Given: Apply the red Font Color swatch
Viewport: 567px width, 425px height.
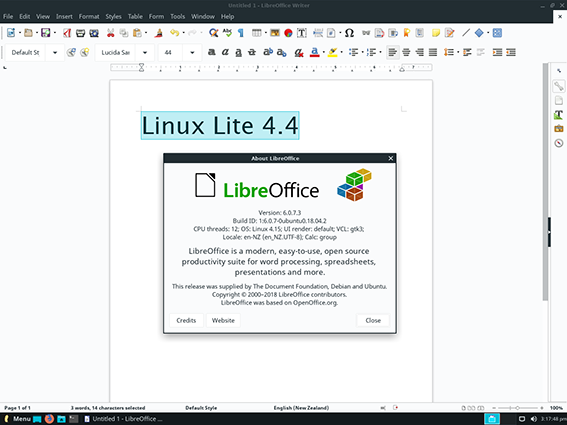Looking at the screenshot, I should 315,52.
